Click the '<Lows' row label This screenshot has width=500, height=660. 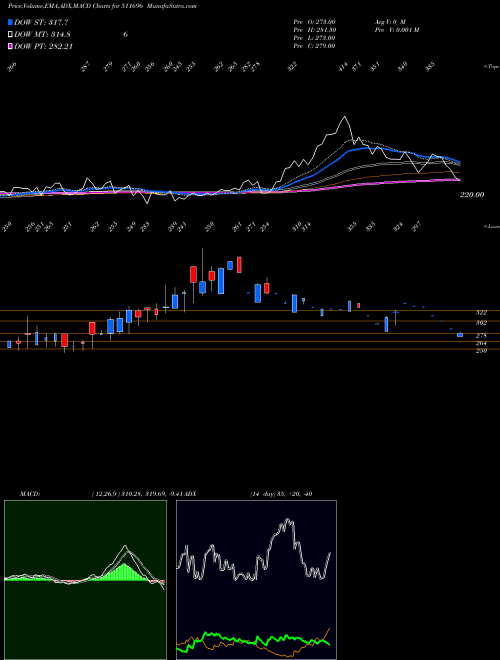pyautogui.click(x=491, y=226)
